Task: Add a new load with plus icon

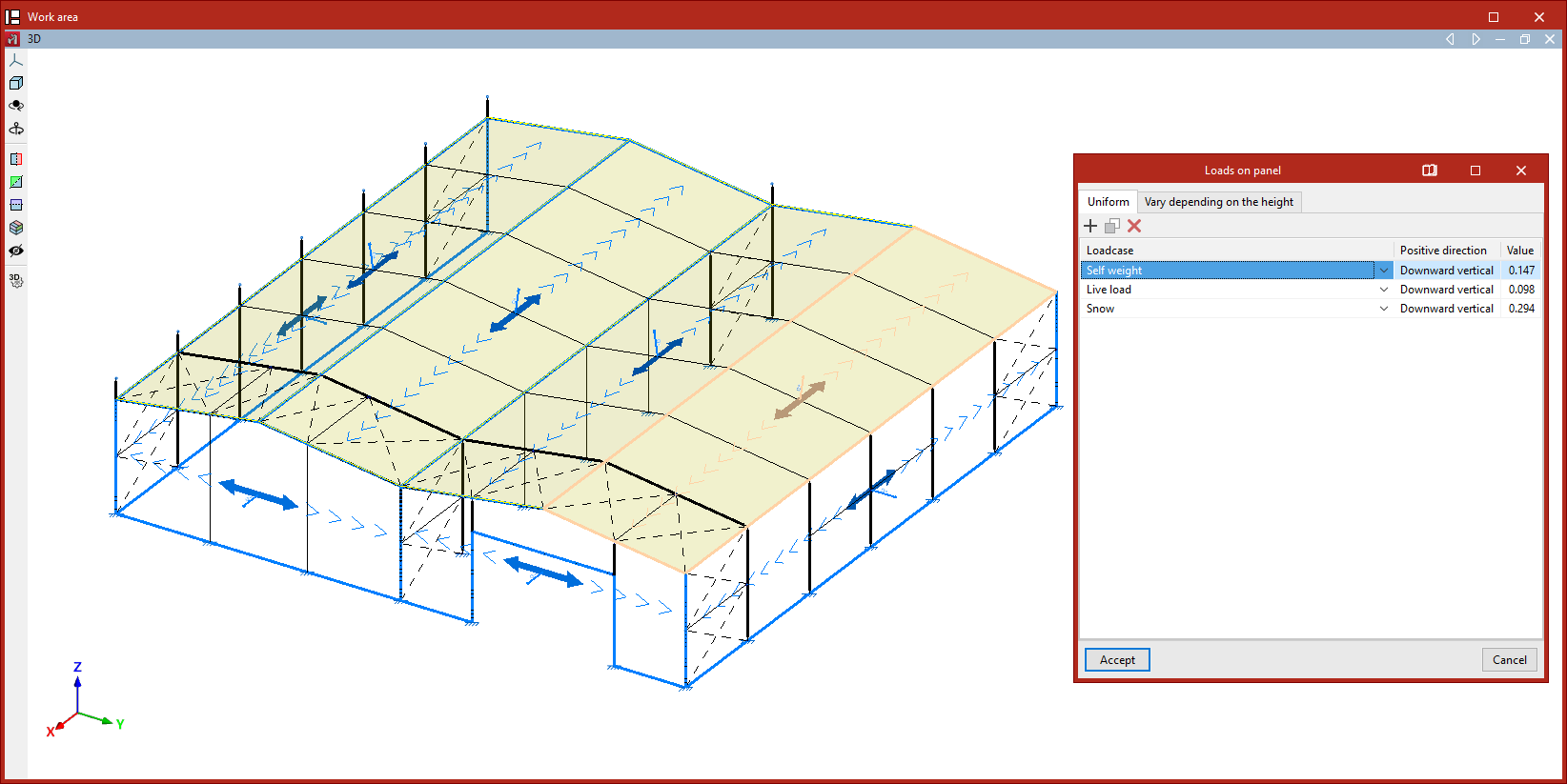Action: [1090, 226]
